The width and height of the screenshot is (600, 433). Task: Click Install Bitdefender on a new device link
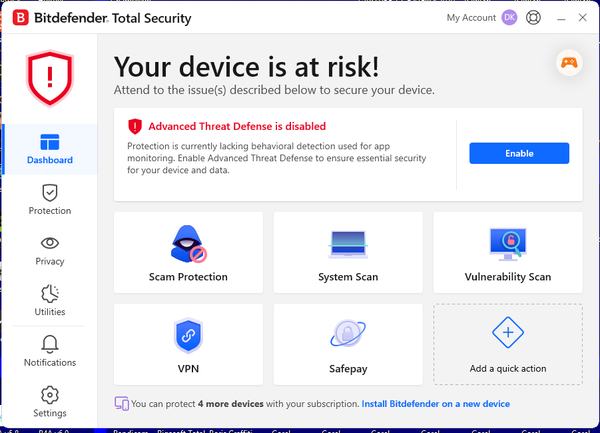(435, 404)
